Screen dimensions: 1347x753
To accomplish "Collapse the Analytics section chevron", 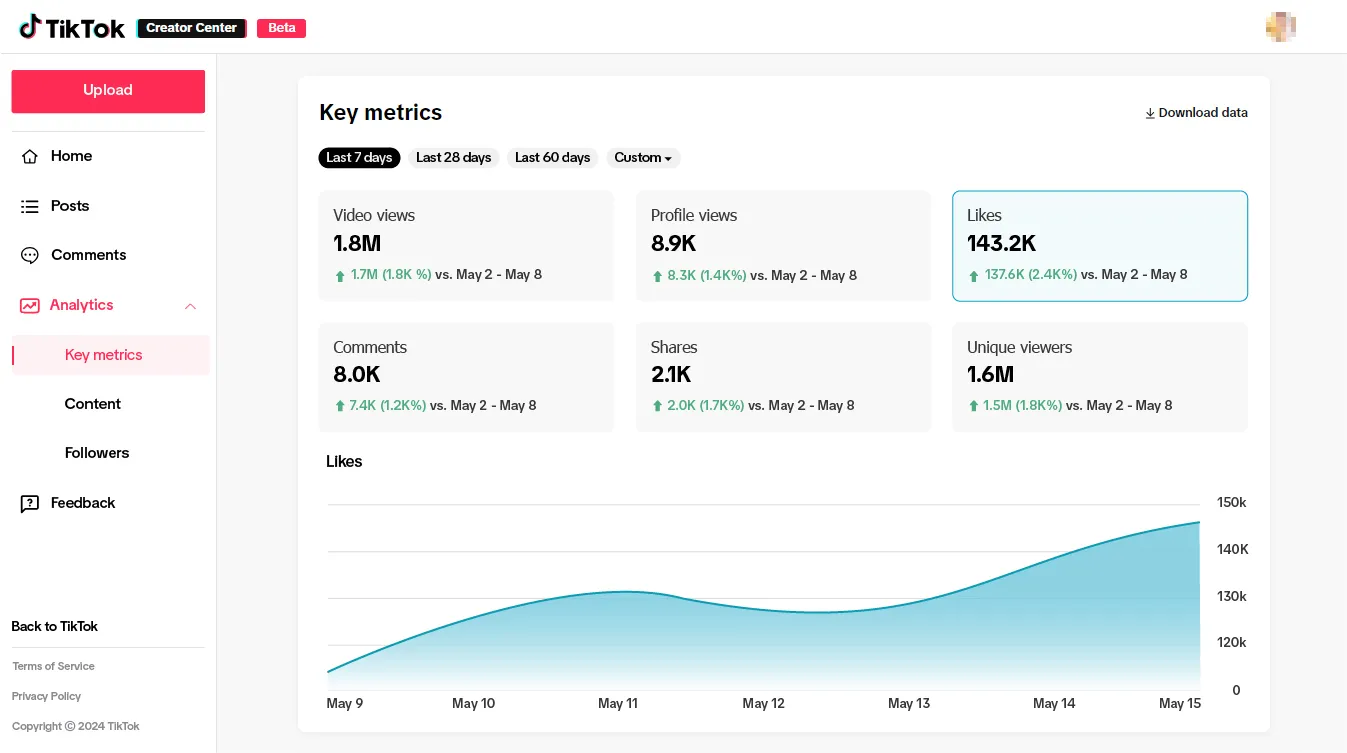I will coord(190,306).
